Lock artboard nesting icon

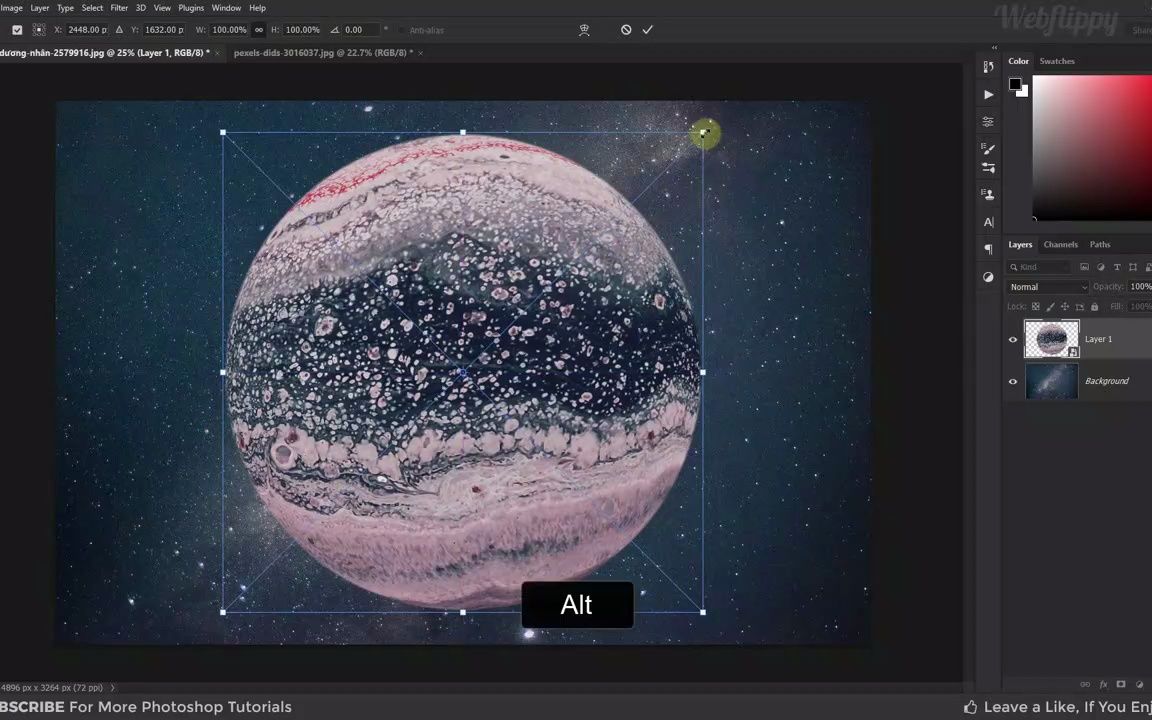point(1080,306)
